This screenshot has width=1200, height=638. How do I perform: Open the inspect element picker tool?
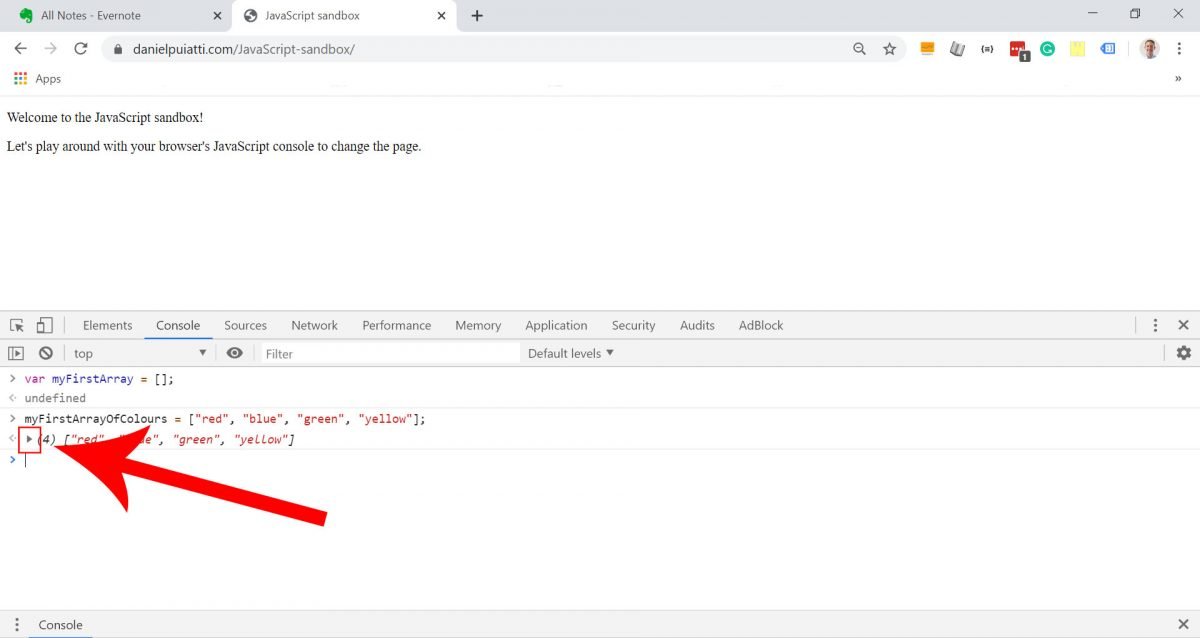point(17,325)
